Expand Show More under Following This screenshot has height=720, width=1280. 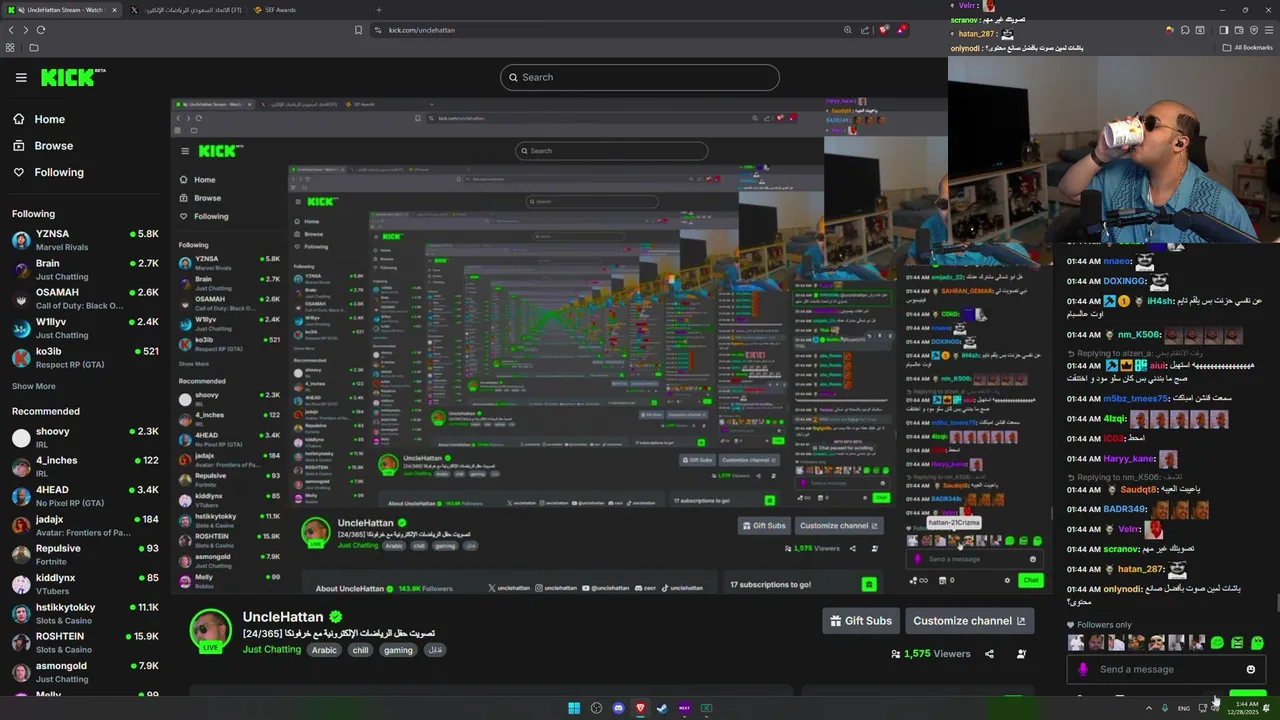(x=34, y=386)
